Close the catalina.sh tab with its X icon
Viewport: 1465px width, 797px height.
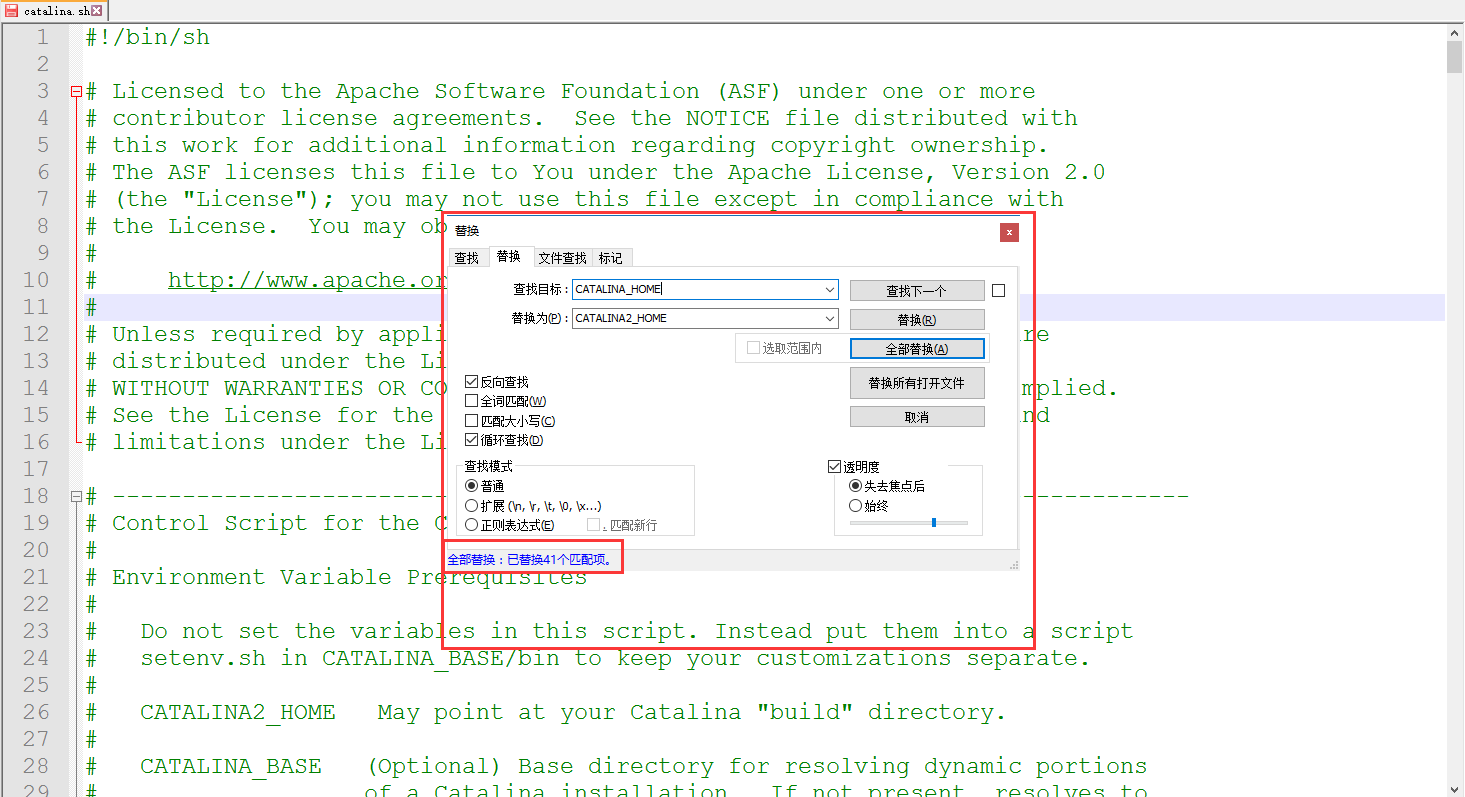pos(97,10)
